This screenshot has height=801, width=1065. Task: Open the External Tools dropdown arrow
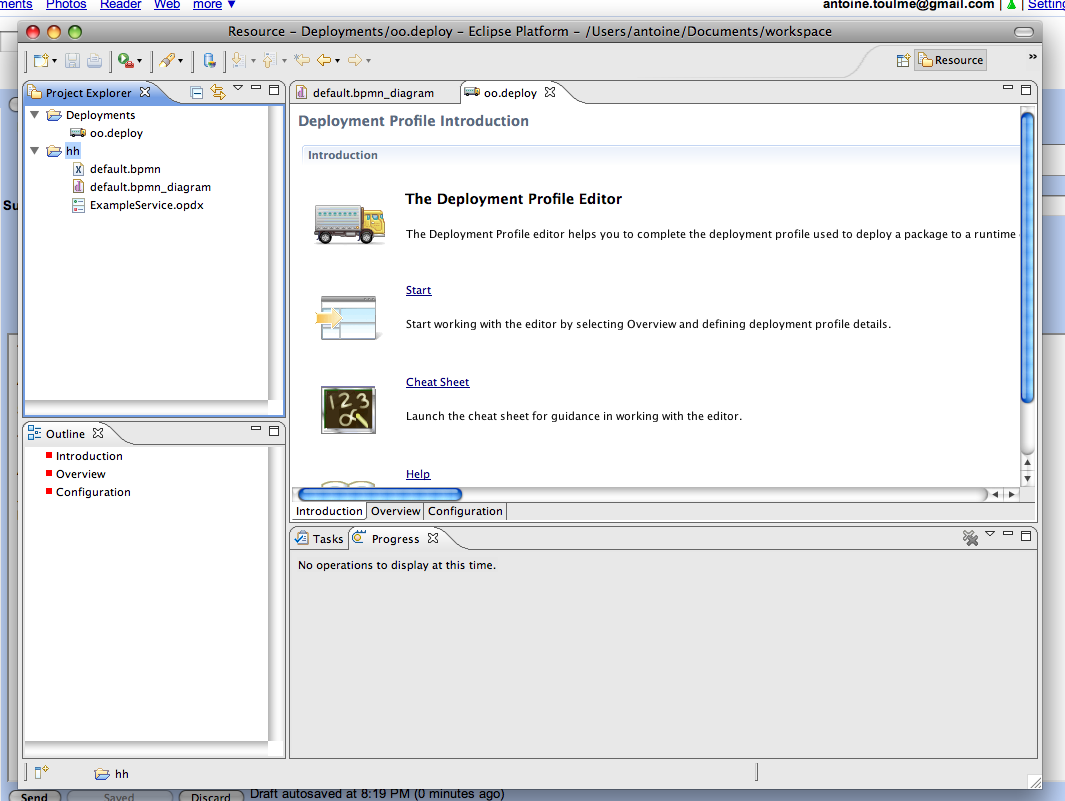pos(139,61)
